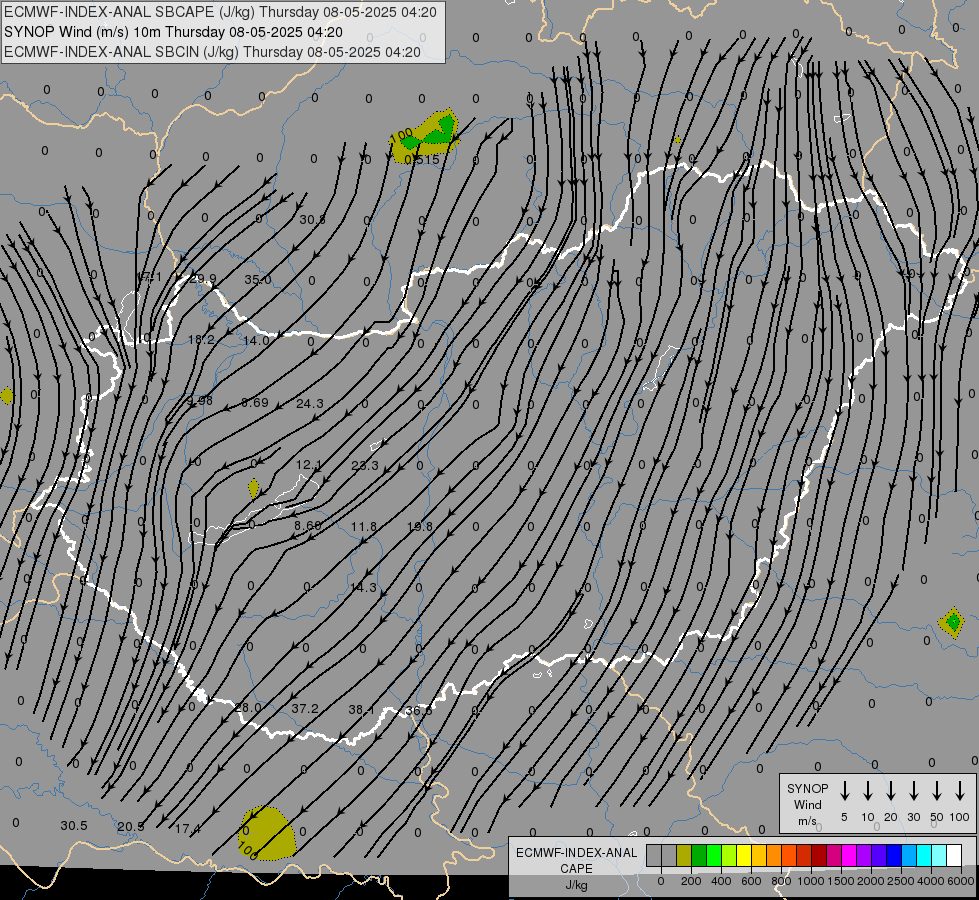Click the olive CAPE blob labeled 100 at the bottom
Image resolution: width=979 pixels, height=900 pixels.
(x=267, y=833)
